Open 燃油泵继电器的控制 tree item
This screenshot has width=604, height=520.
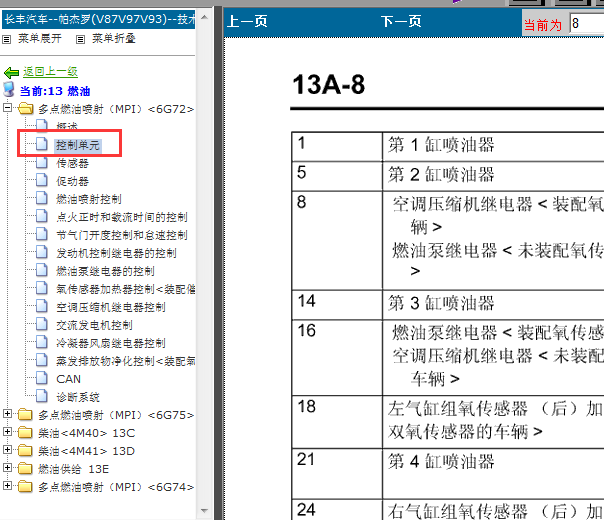tap(105, 271)
